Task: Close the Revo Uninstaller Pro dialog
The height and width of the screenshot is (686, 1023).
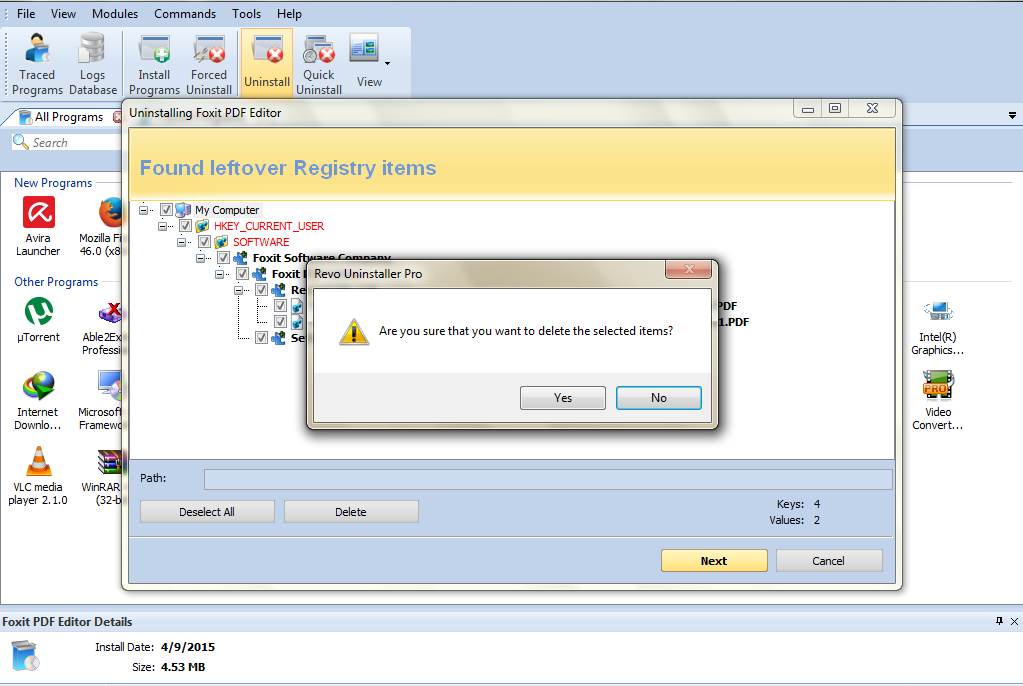Action: coord(688,269)
